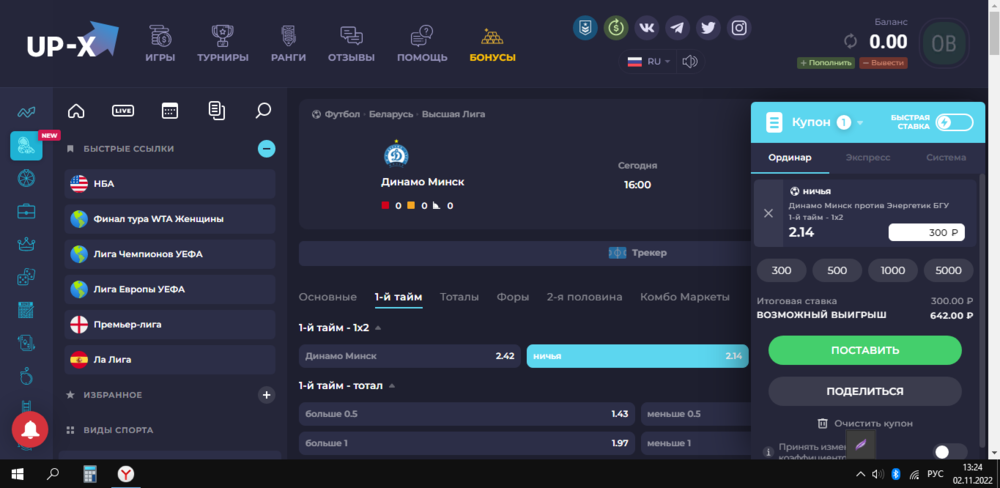Set stake with the 500 quick button
1000x488 pixels.
tap(837, 270)
